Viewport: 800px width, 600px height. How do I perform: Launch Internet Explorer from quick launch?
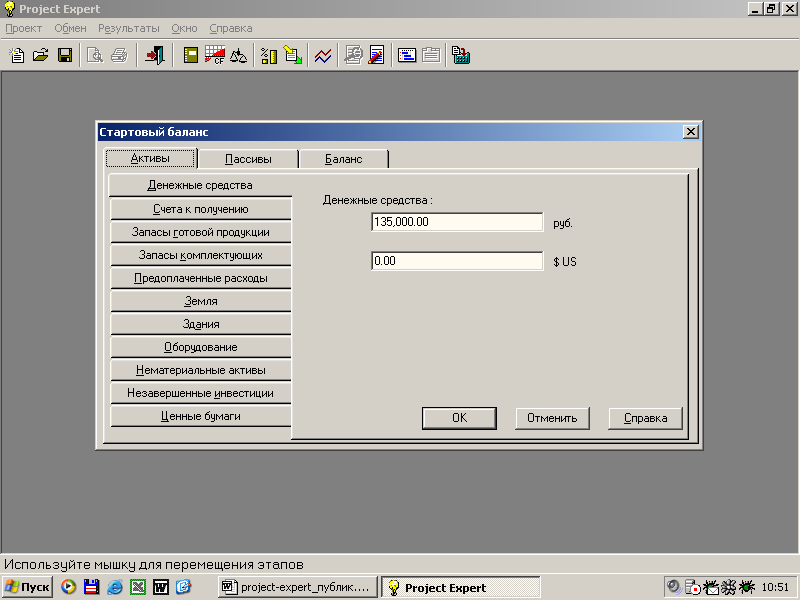115,587
